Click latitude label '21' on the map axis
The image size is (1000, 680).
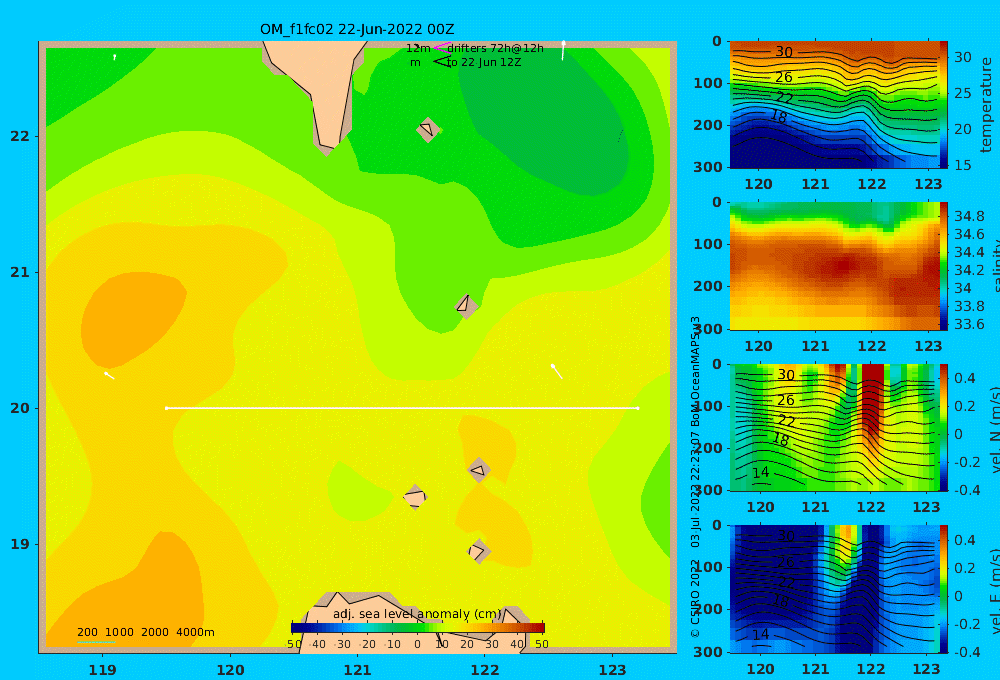point(20,272)
